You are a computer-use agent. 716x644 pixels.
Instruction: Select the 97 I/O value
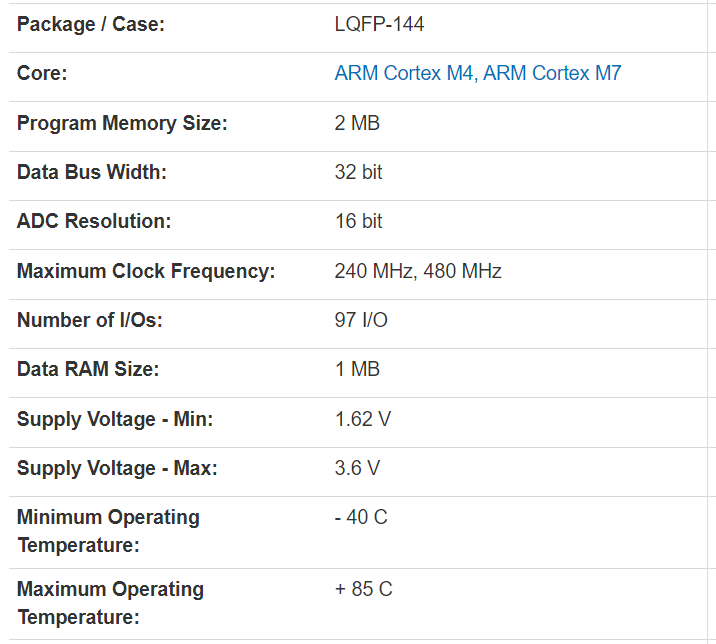coord(361,320)
